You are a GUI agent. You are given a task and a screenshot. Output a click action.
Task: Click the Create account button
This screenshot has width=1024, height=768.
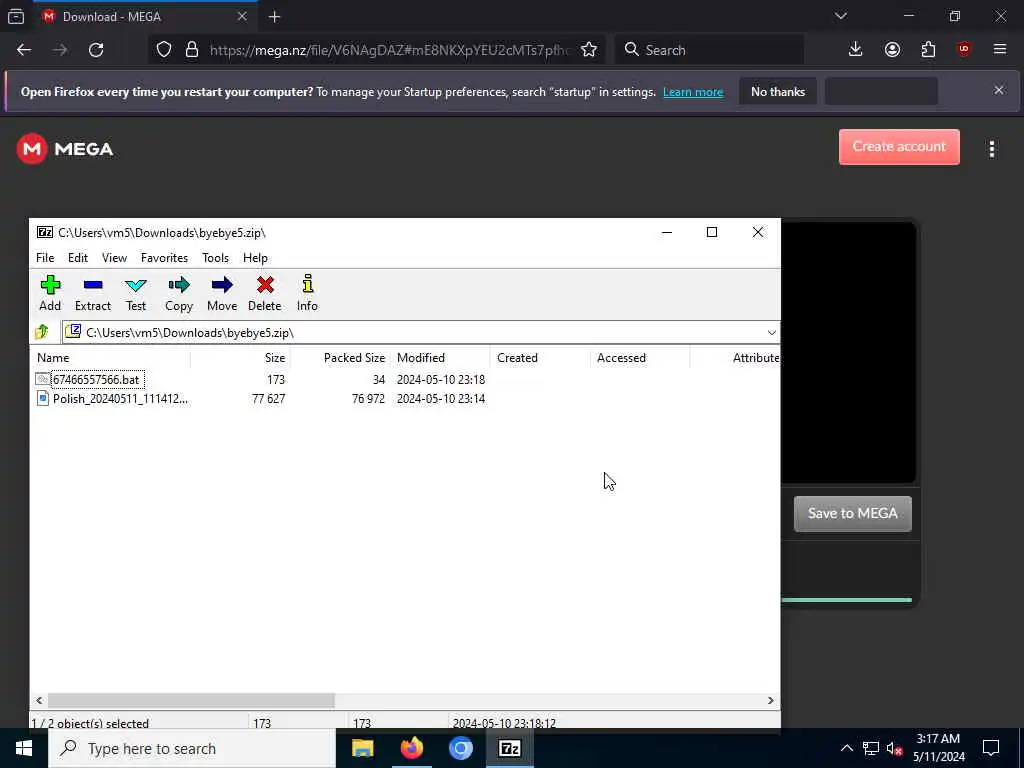point(899,147)
